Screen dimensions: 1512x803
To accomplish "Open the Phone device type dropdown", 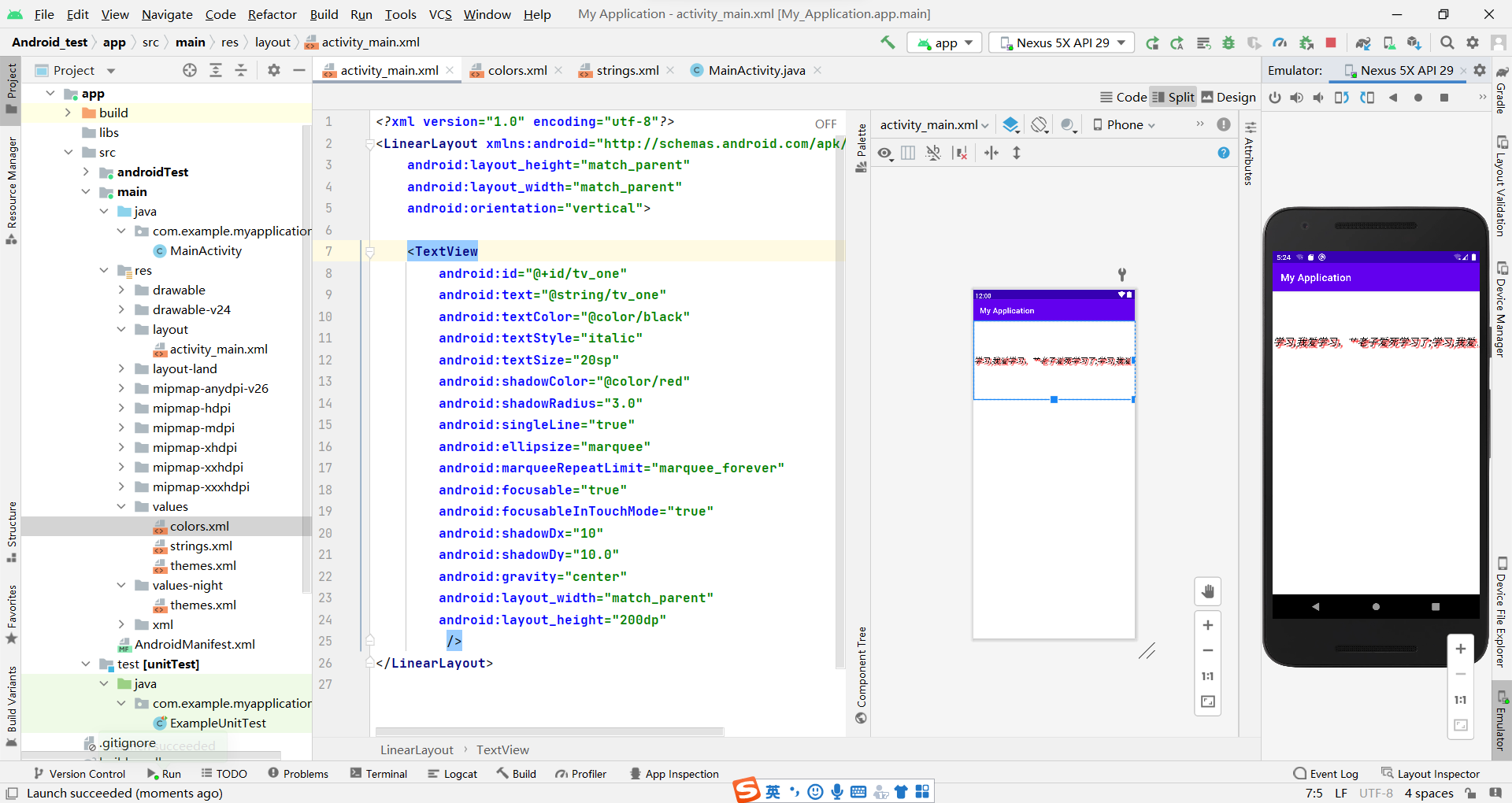I will click(x=1124, y=124).
